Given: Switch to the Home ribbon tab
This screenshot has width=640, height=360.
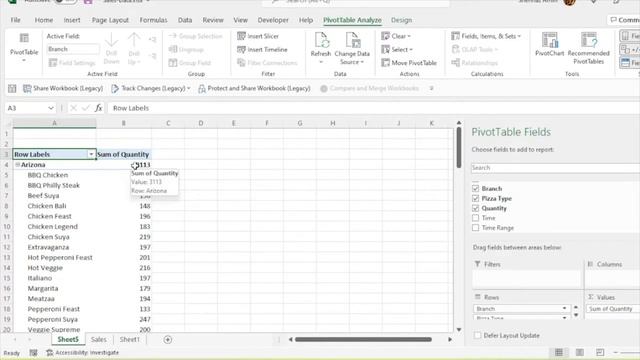Looking at the screenshot, I should pos(44,20).
